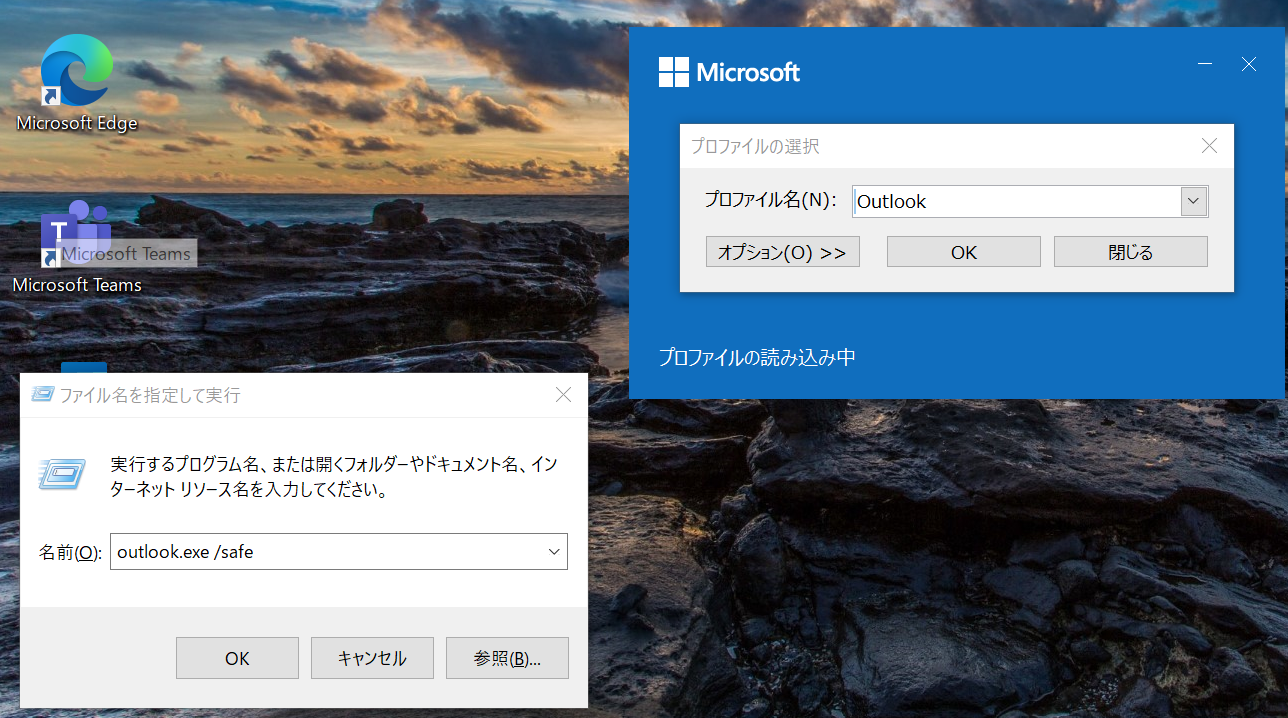
Task: Confirm profile with OK in profile dialog
Action: click(x=963, y=252)
